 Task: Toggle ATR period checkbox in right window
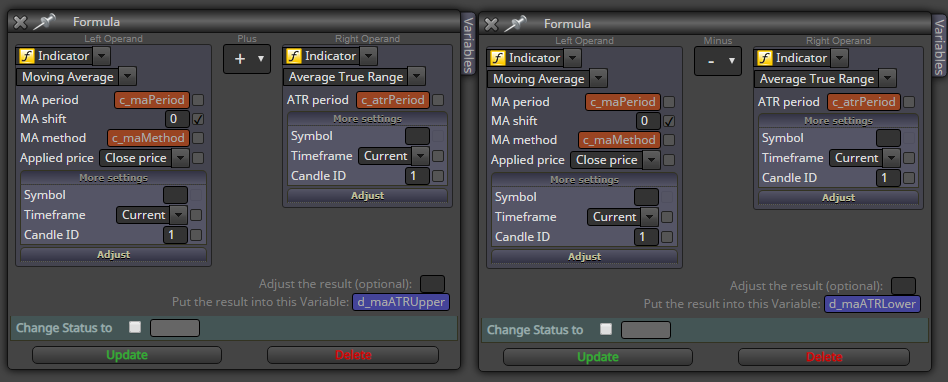[909, 102]
